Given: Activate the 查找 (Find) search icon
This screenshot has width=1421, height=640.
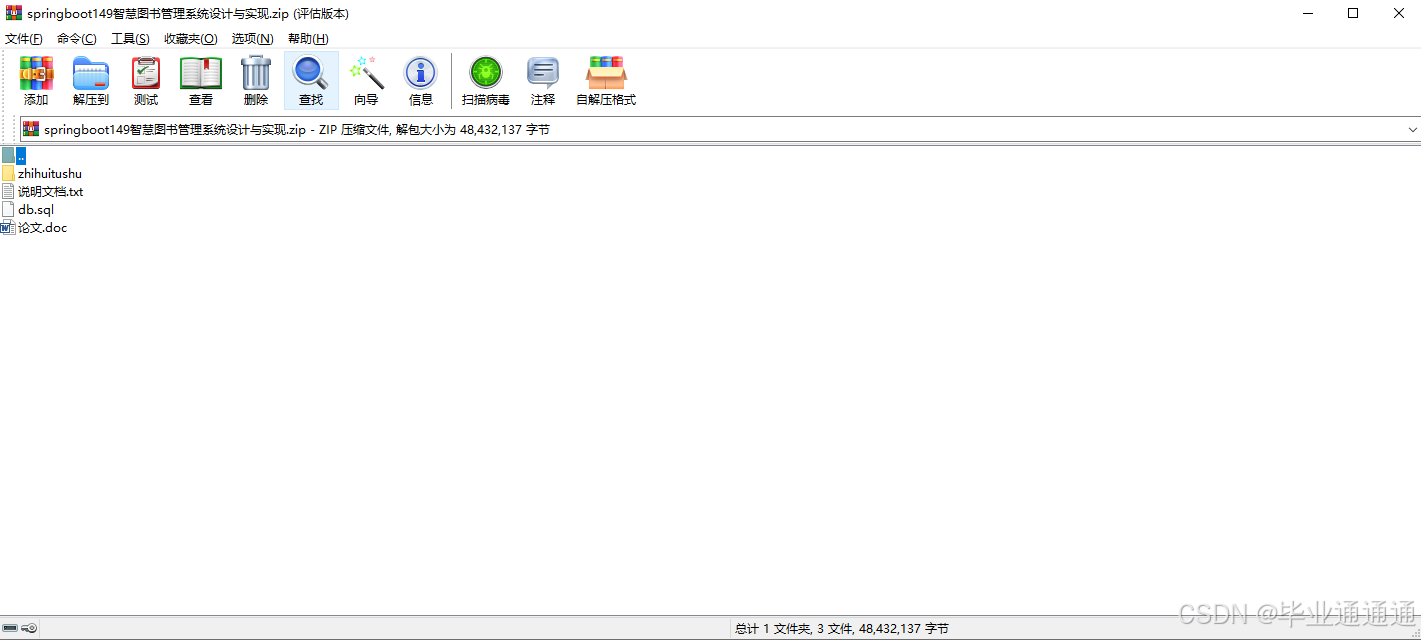Looking at the screenshot, I should pyautogui.click(x=310, y=80).
